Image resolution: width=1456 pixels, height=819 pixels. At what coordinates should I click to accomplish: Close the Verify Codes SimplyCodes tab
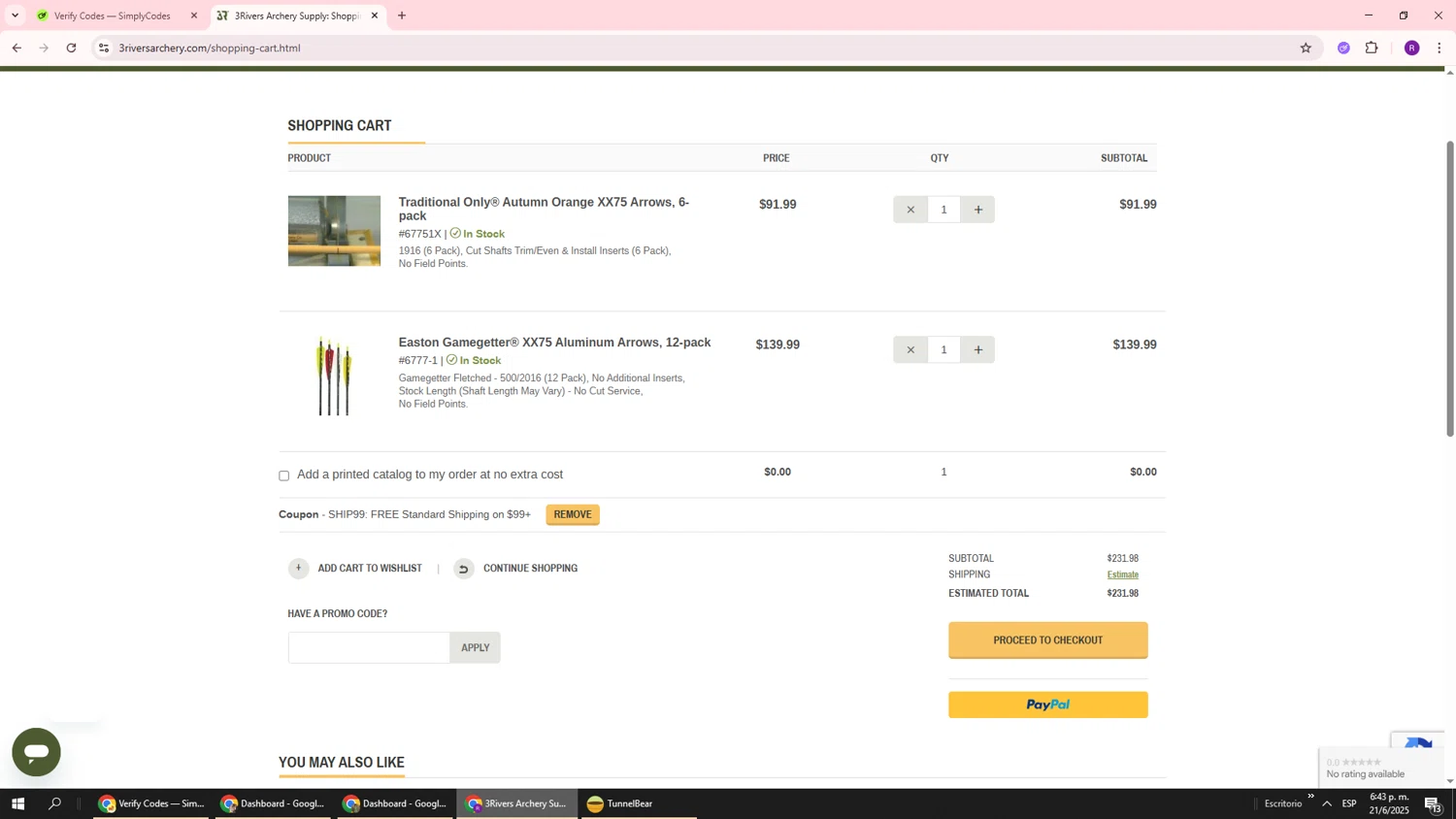pos(194,16)
